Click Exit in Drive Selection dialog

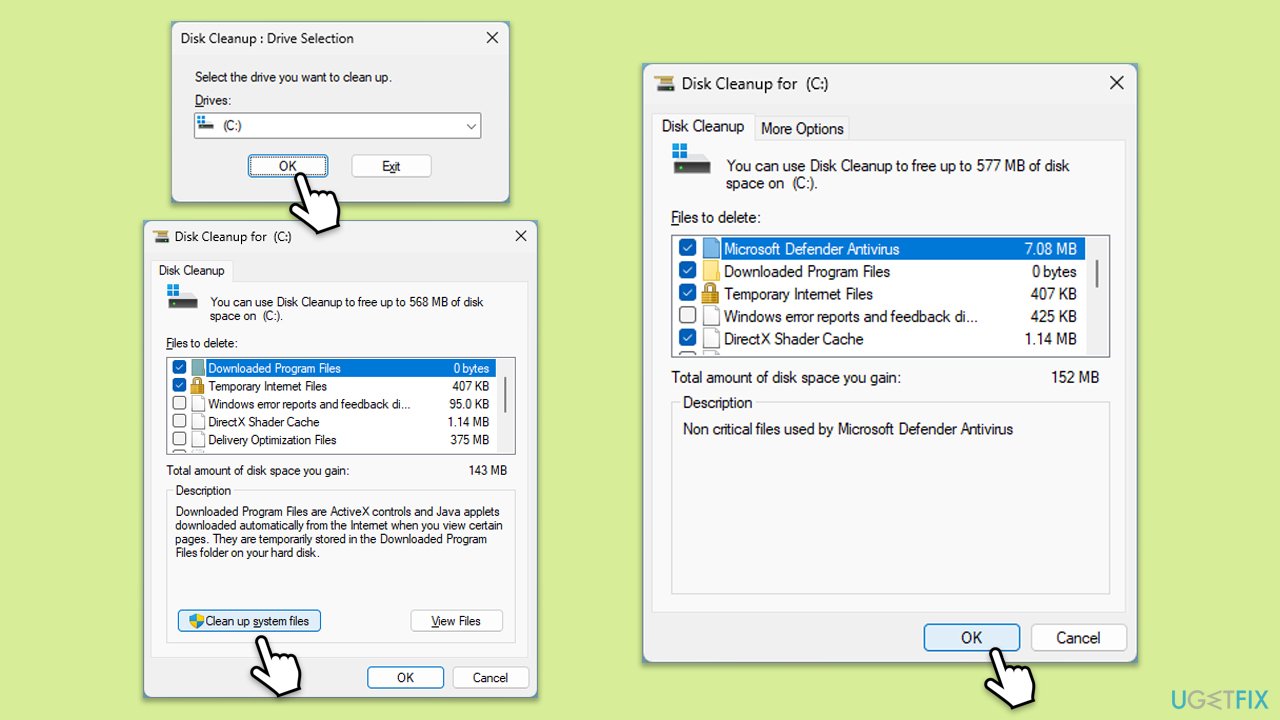coord(391,166)
